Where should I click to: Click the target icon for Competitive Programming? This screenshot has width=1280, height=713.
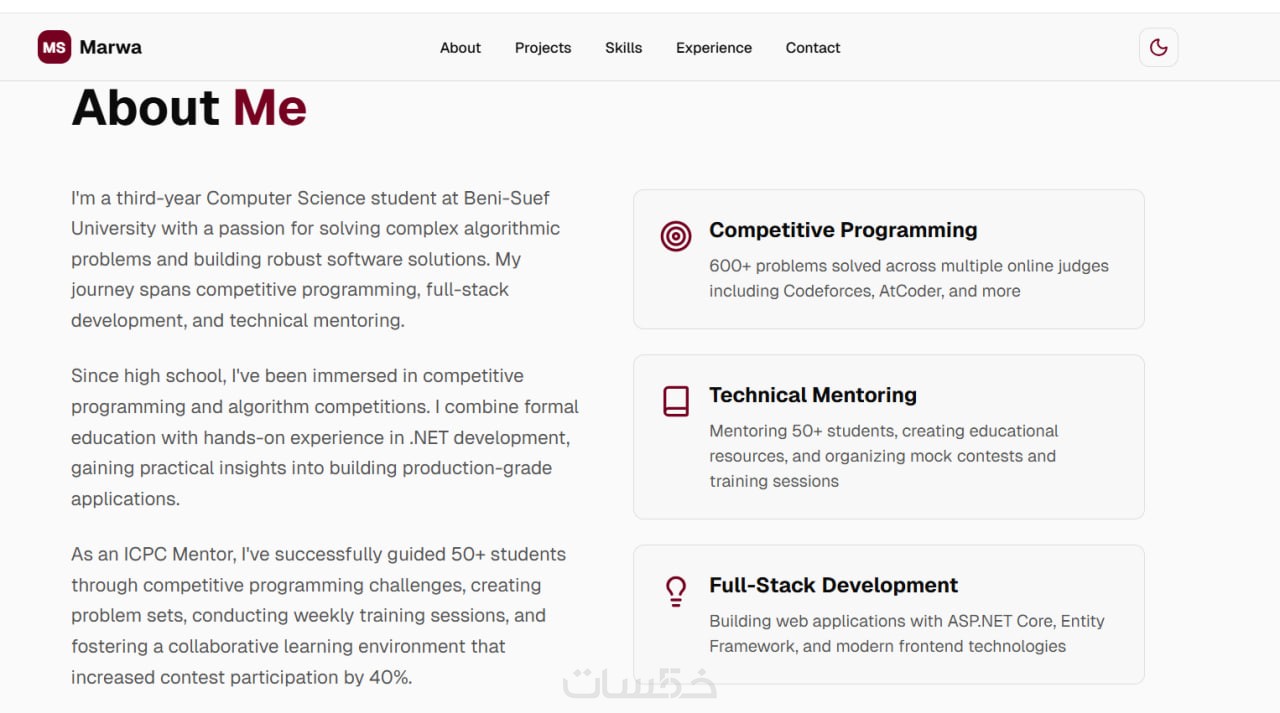pyautogui.click(x=676, y=236)
